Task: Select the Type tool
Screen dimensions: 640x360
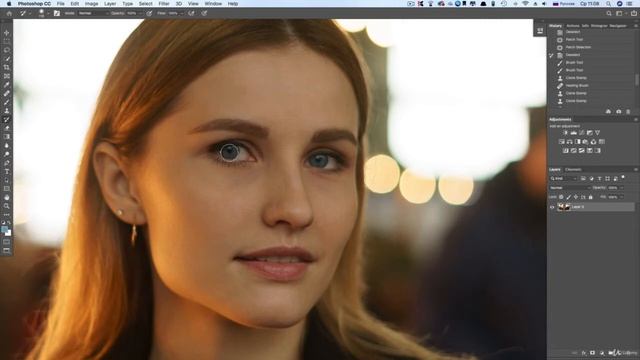Action: pyautogui.click(x=7, y=171)
